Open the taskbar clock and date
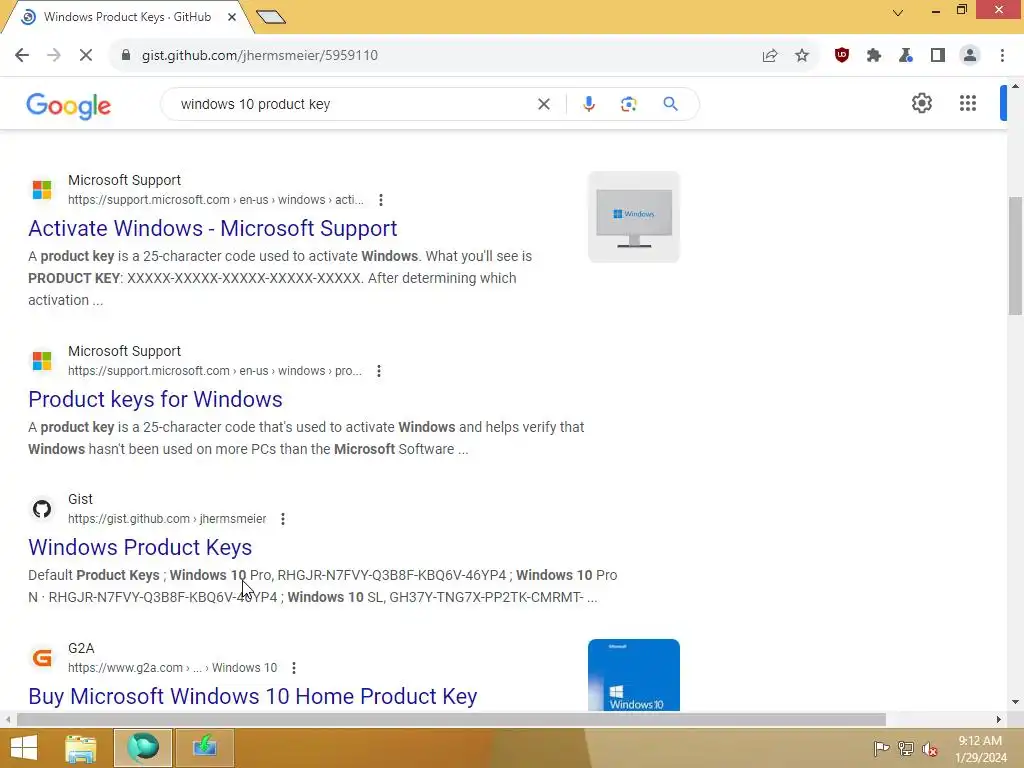Screen dimensions: 1024x768 tap(980, 749)
